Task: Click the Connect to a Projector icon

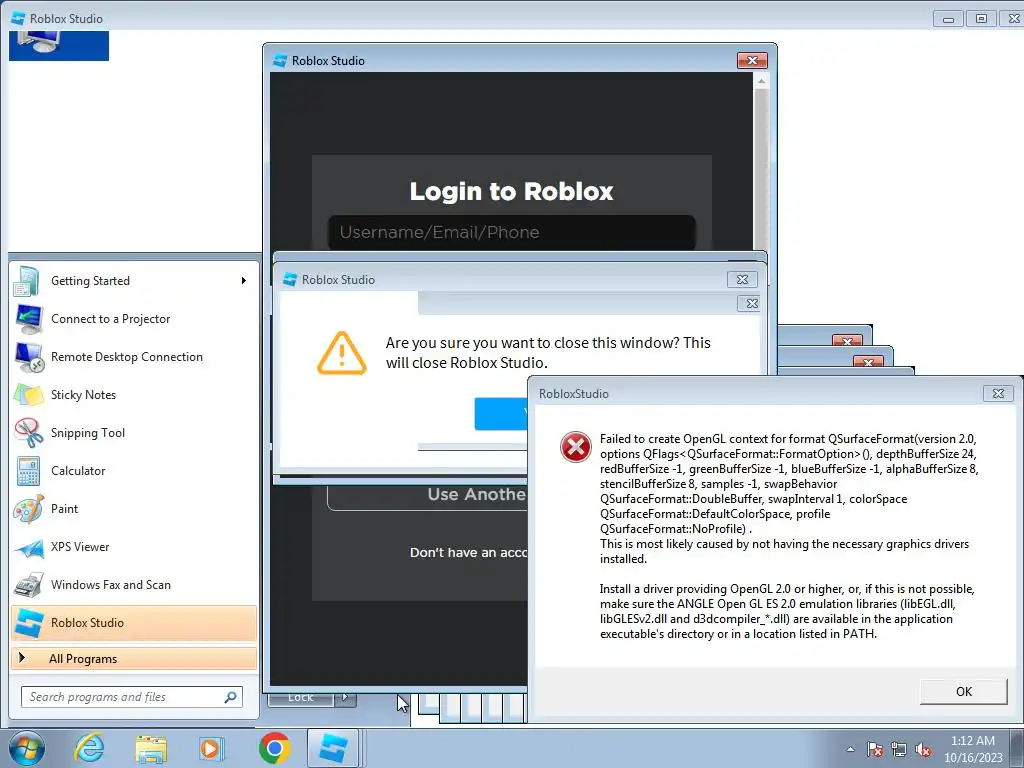Action: (x=28, y=319)
